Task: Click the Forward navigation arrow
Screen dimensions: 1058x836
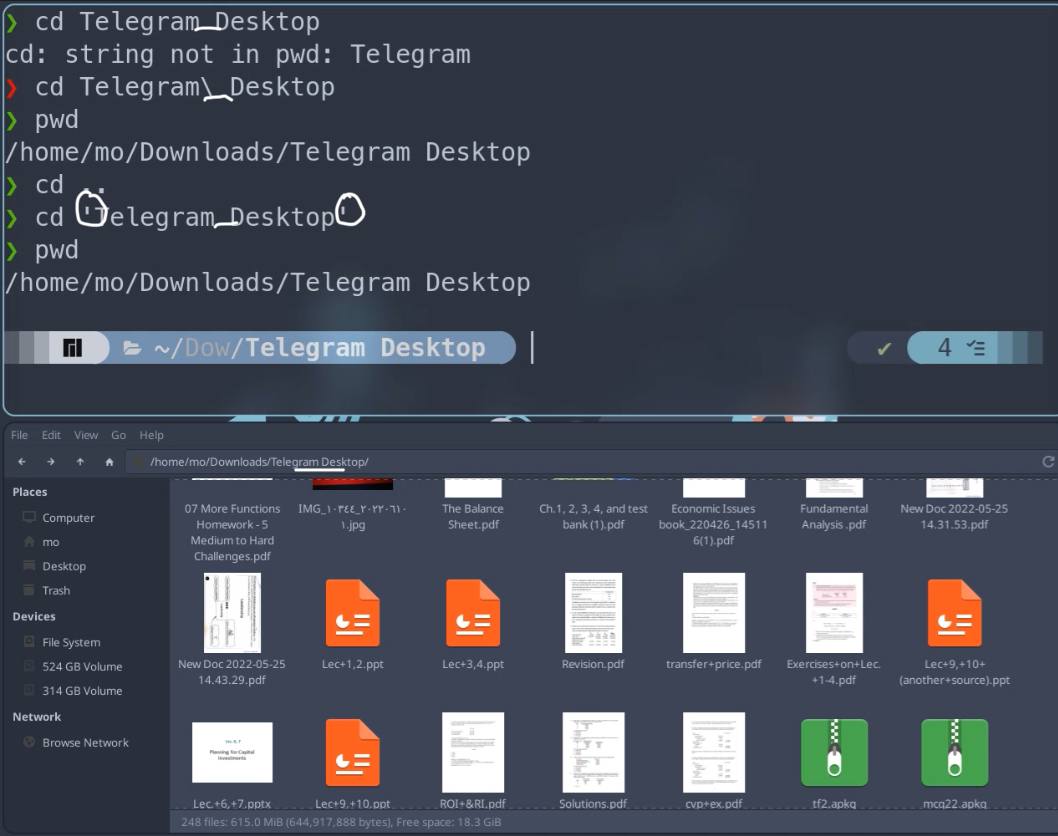Action: (x=50, y=462)
